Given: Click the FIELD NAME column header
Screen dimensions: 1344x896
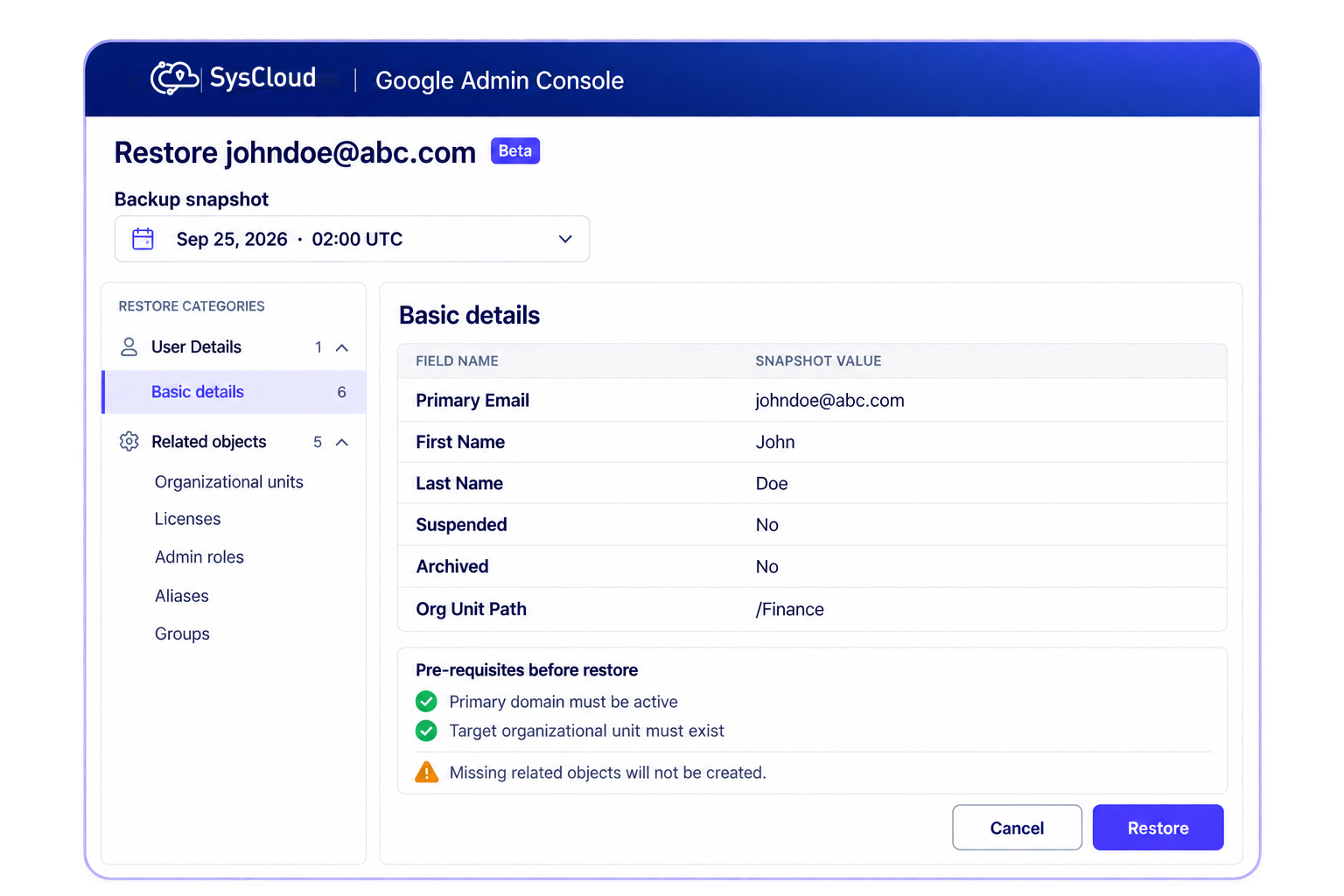Looking at the screenshot, I should point(457,360).
